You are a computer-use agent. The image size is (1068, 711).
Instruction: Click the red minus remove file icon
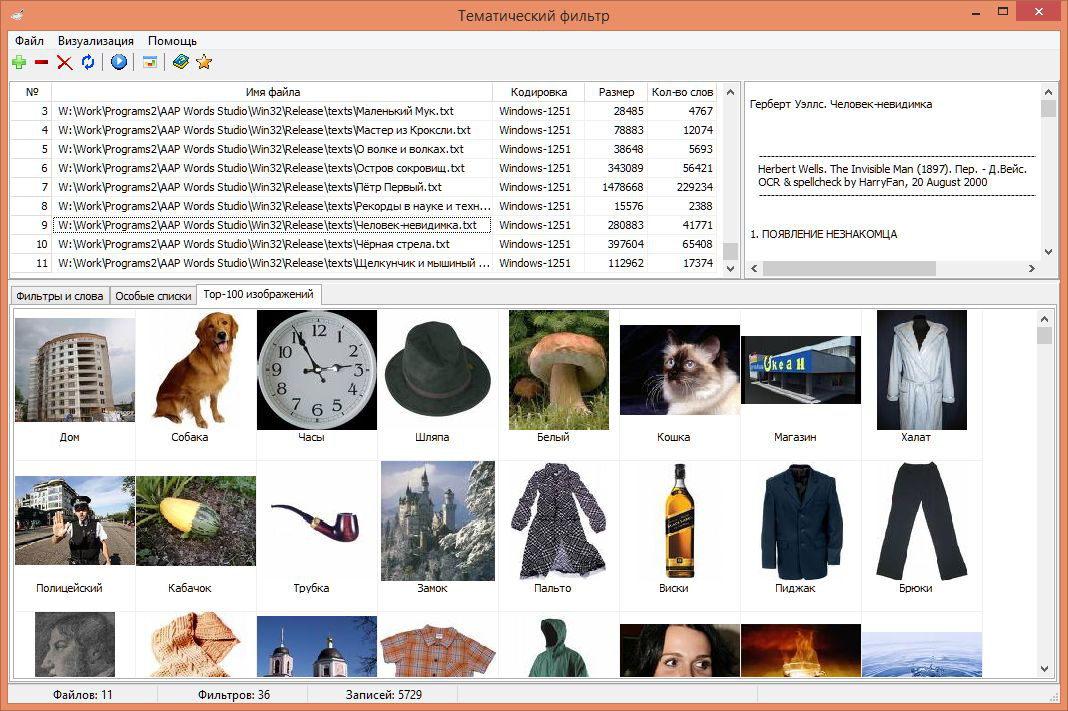(41, 62)
